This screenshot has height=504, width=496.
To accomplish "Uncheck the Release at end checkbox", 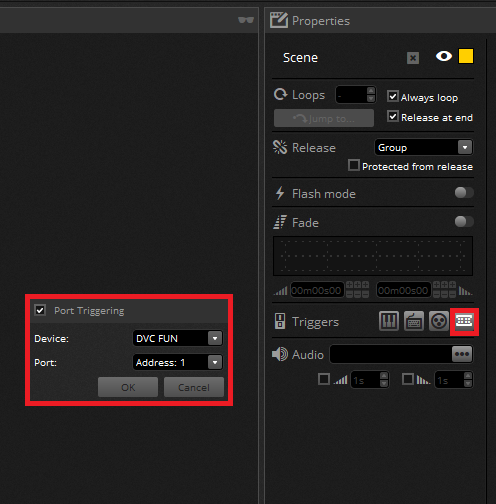I will coord(393,116).
